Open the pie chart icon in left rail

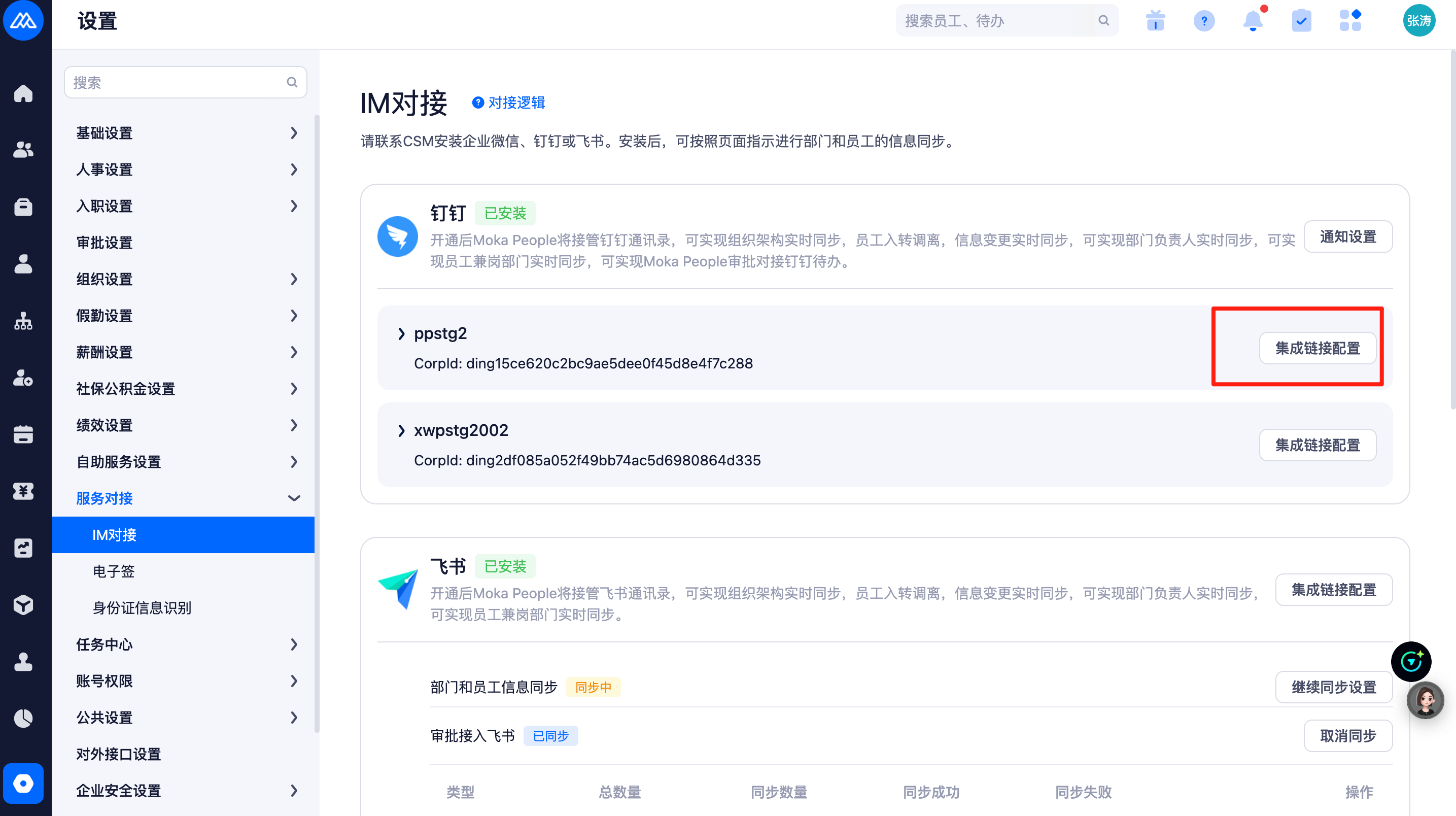click(23, 718)
